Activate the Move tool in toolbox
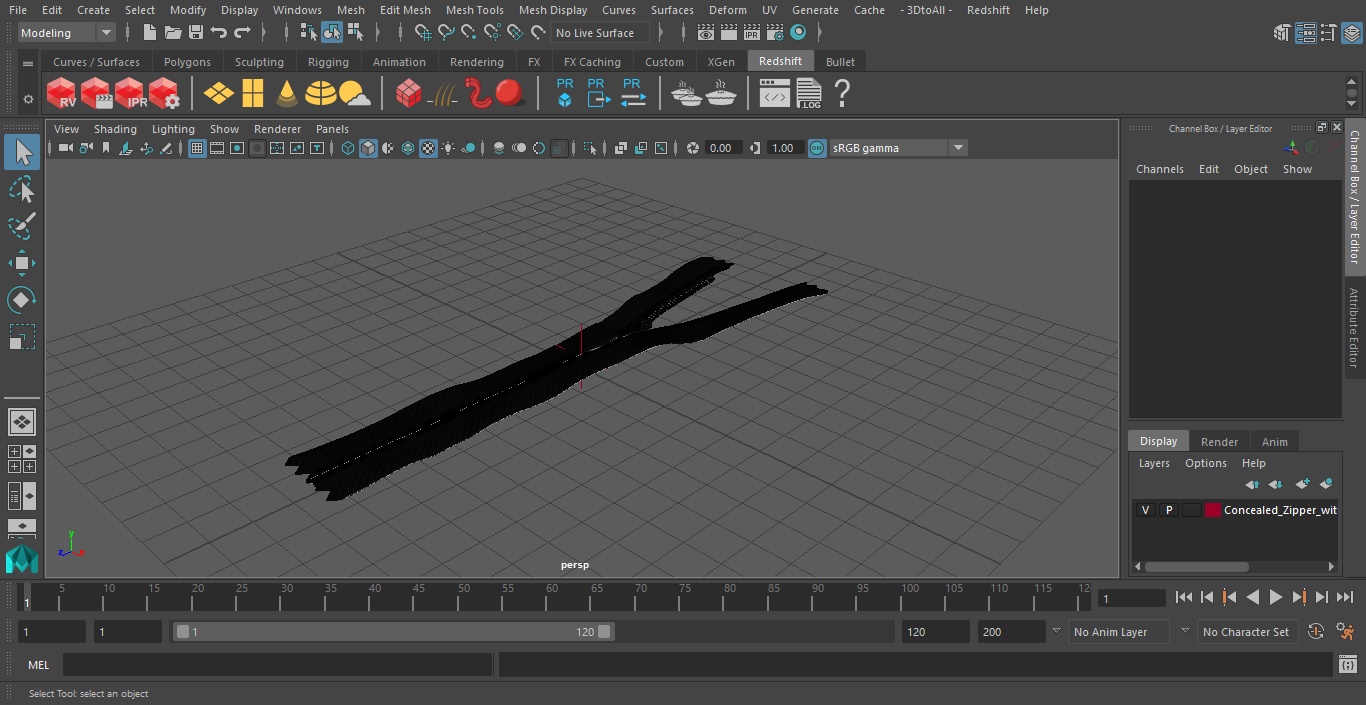Screen dimensions: 1366x705 pyautogui.click(x=21, y=263)
